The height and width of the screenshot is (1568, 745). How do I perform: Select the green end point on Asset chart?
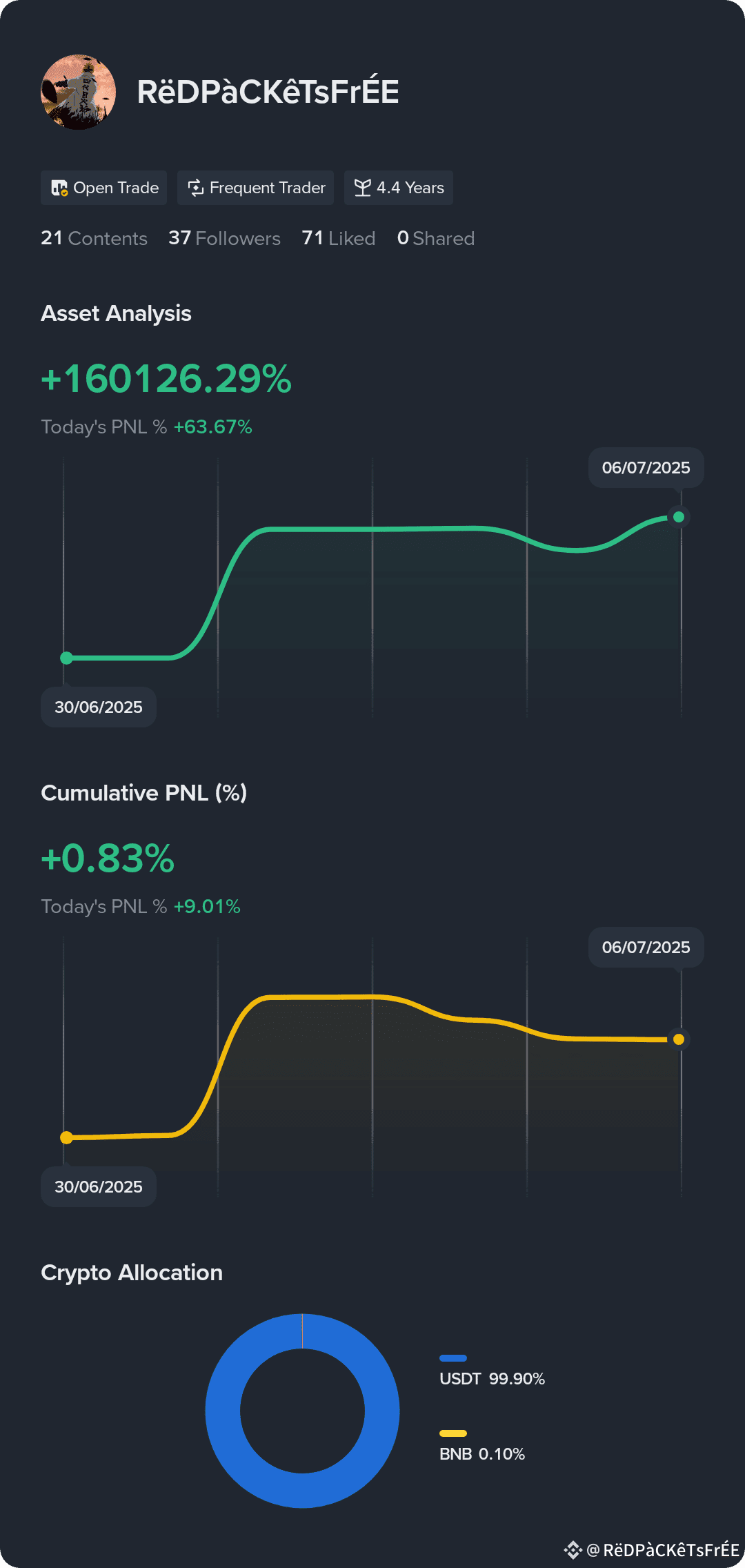click(x=679, y=517)
